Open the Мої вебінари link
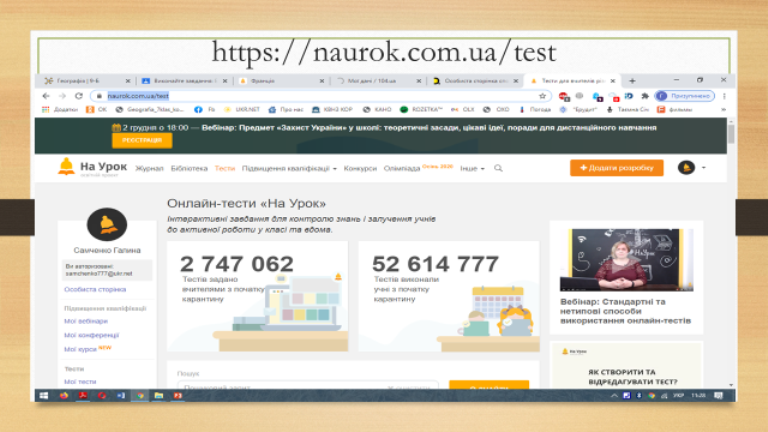The width and height of the screenshot is (768, 432). 86,321
